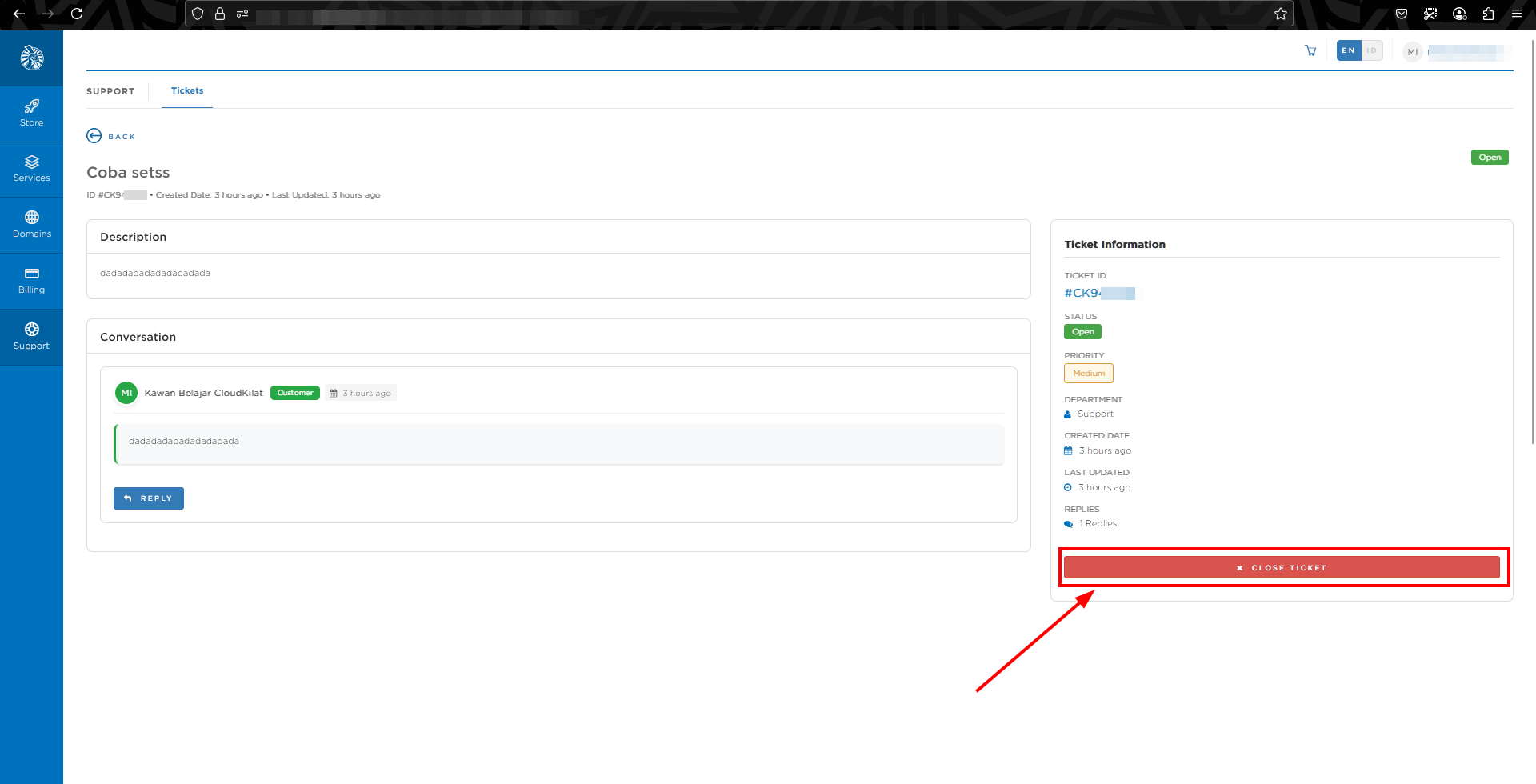The height and width of the screenshot is (784, 1536).
Task: Click the browser address bar
Action: [720, 14]
